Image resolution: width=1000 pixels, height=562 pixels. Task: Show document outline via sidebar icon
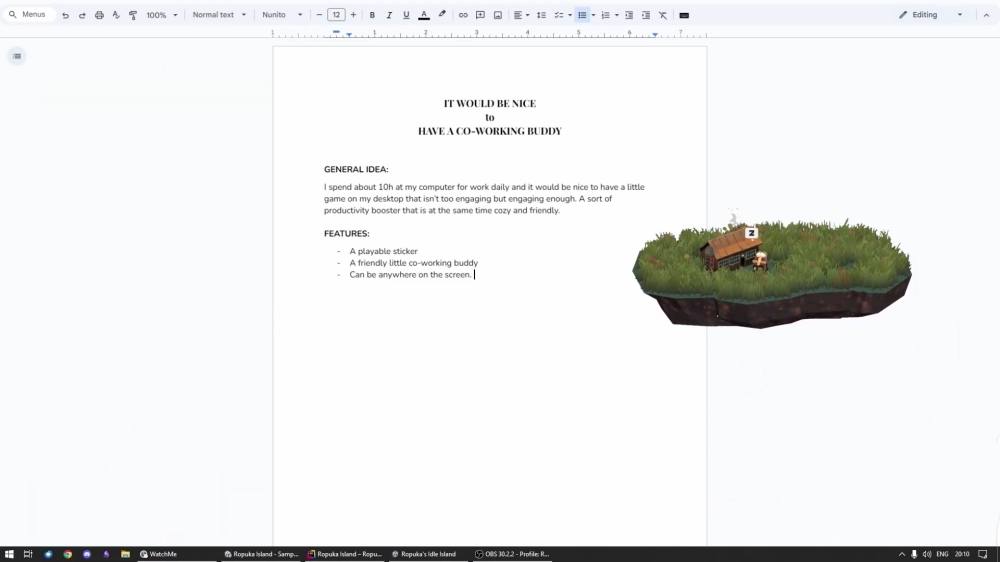click(x=17, y=56)
